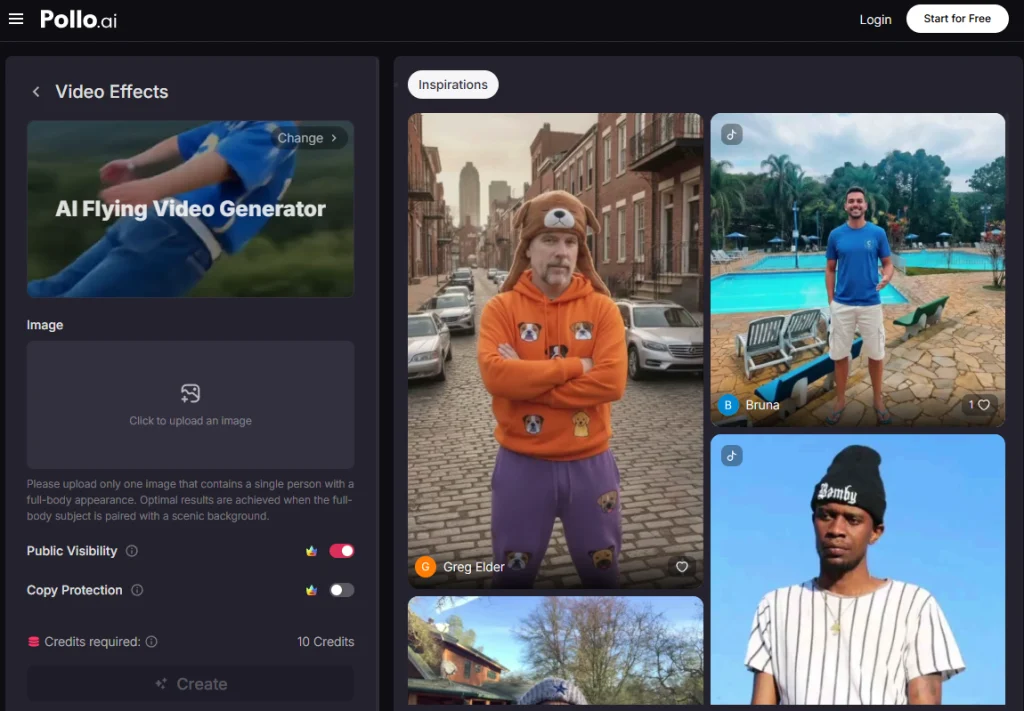Click Copy Protection info icon
This screenshot has height=711, width=1024.
tap(137, 590)
